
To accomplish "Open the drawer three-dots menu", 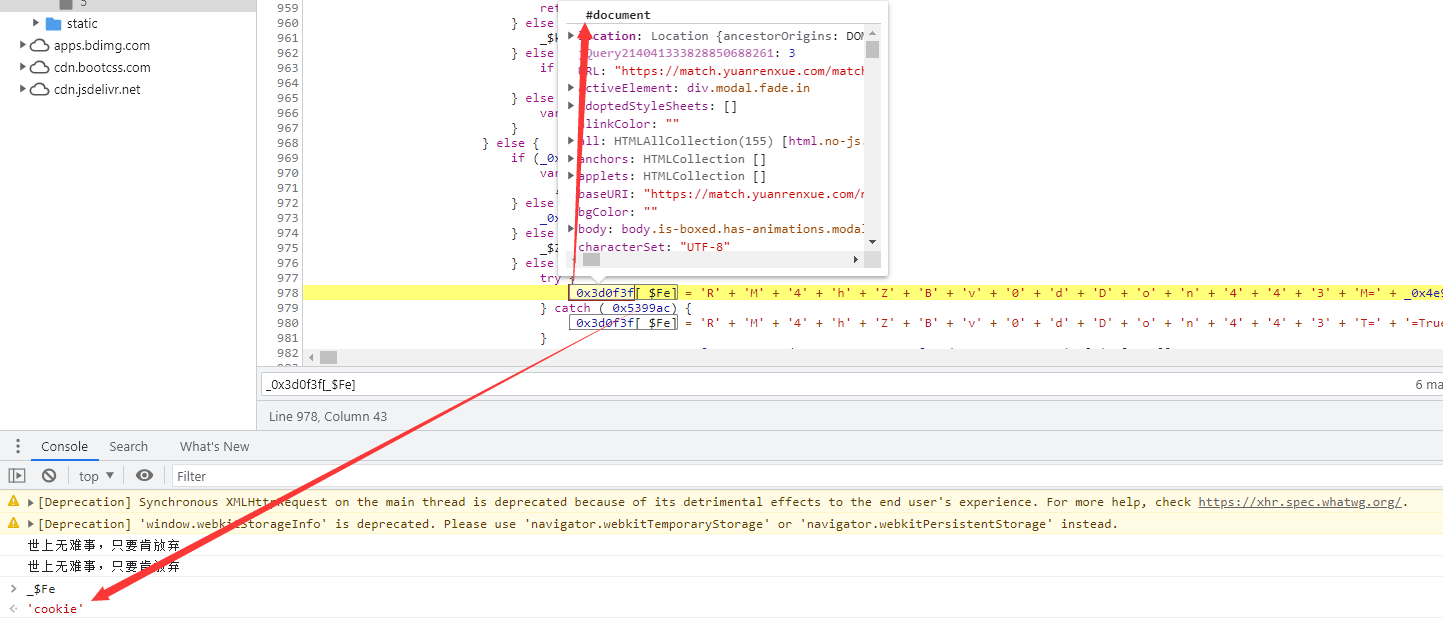I will click(x=17, y=447).
